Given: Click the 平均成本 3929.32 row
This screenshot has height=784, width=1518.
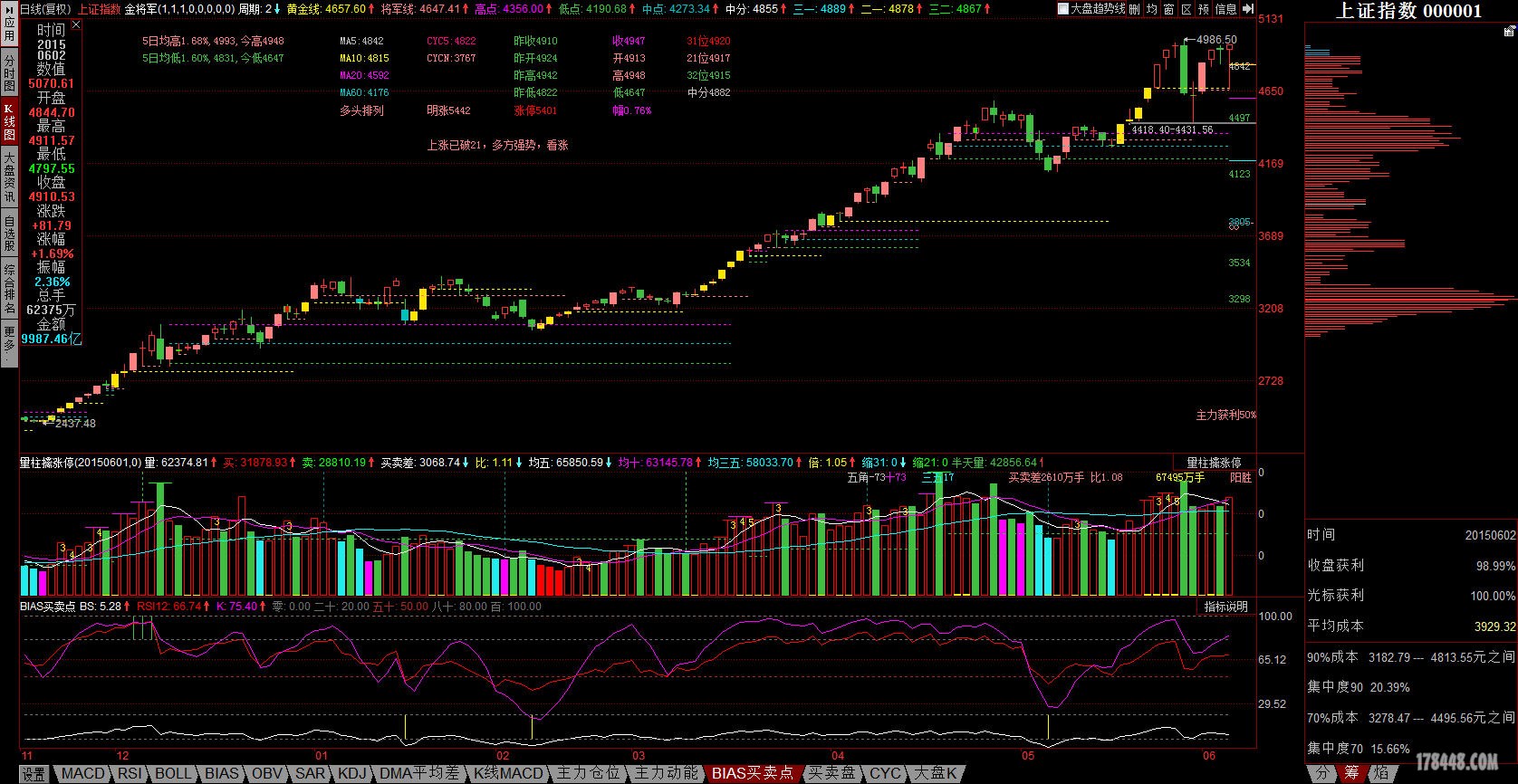Looking at the screenshot, I should [1411, 626].
